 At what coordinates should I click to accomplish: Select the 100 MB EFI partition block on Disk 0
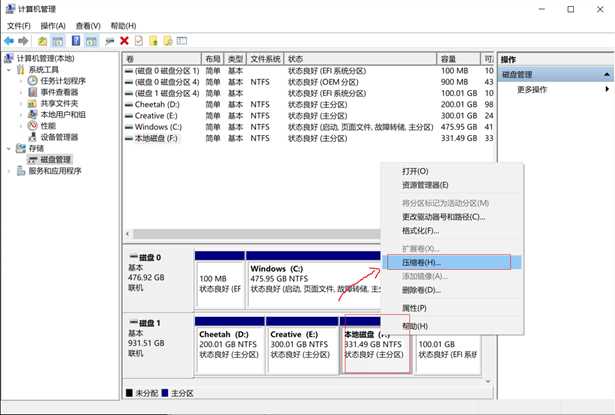(220, 280)
